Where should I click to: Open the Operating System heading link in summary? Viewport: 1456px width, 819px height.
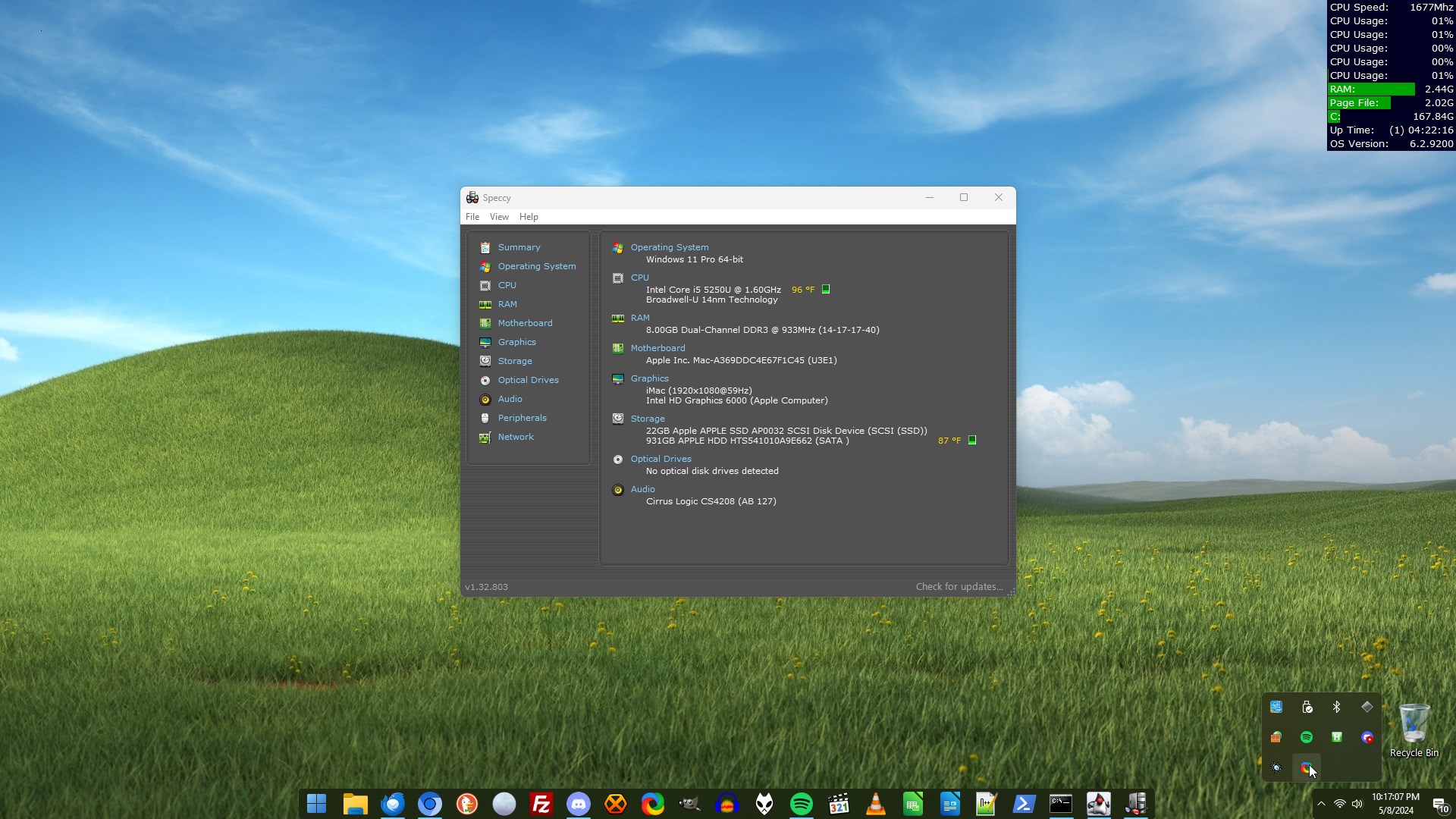point(670,247)
